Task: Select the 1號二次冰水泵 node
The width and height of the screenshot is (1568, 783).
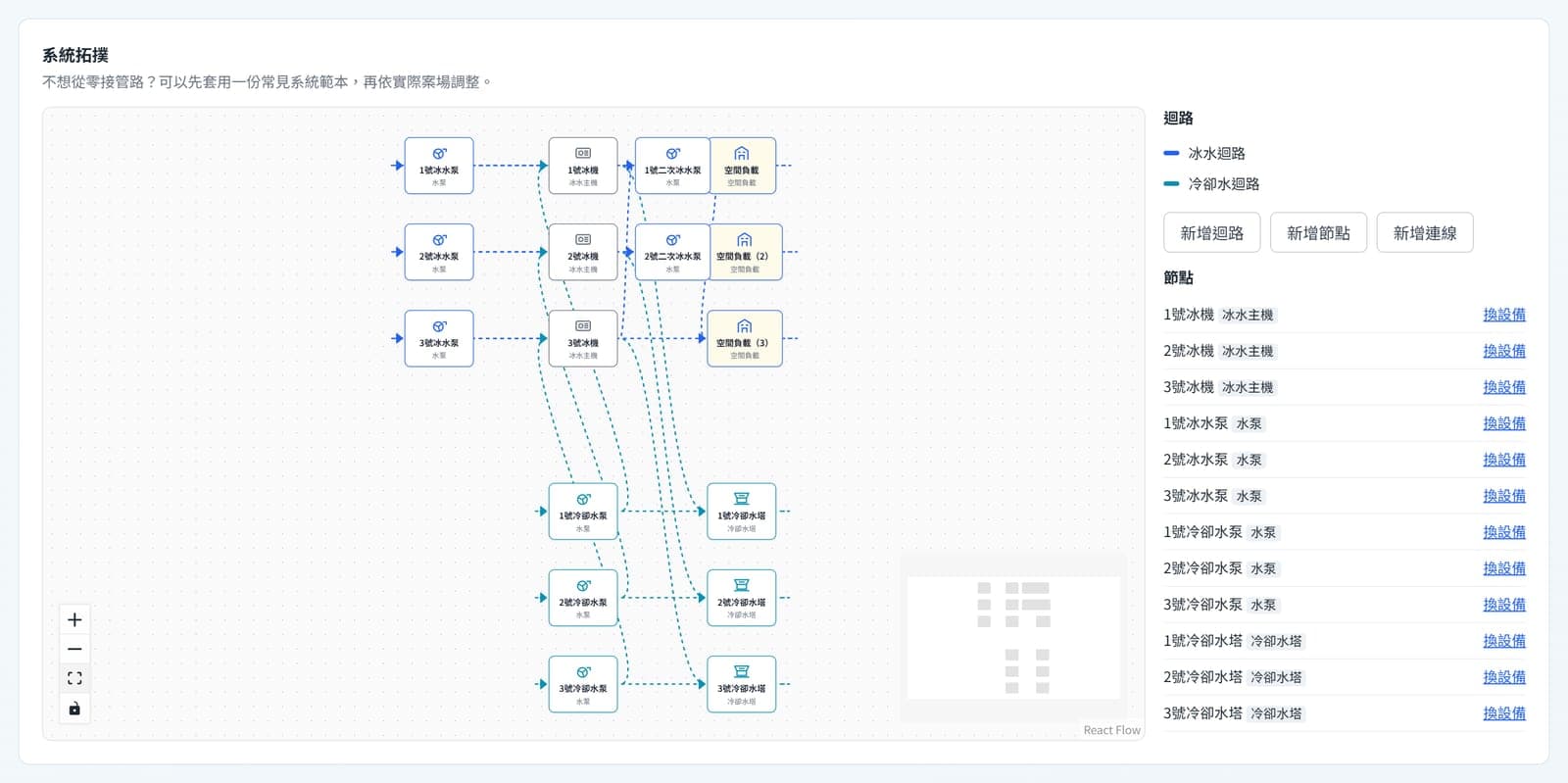Action: coord(672,166)
